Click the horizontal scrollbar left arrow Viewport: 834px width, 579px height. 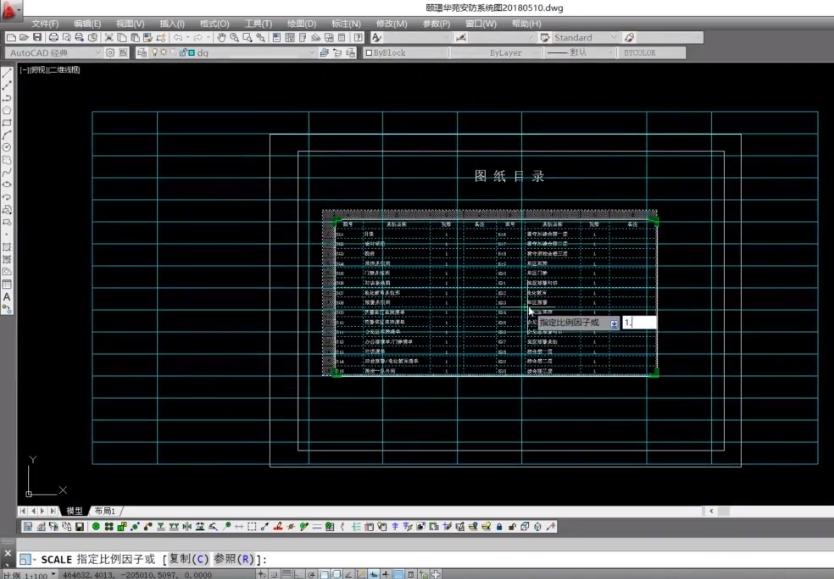coord(711,511)
